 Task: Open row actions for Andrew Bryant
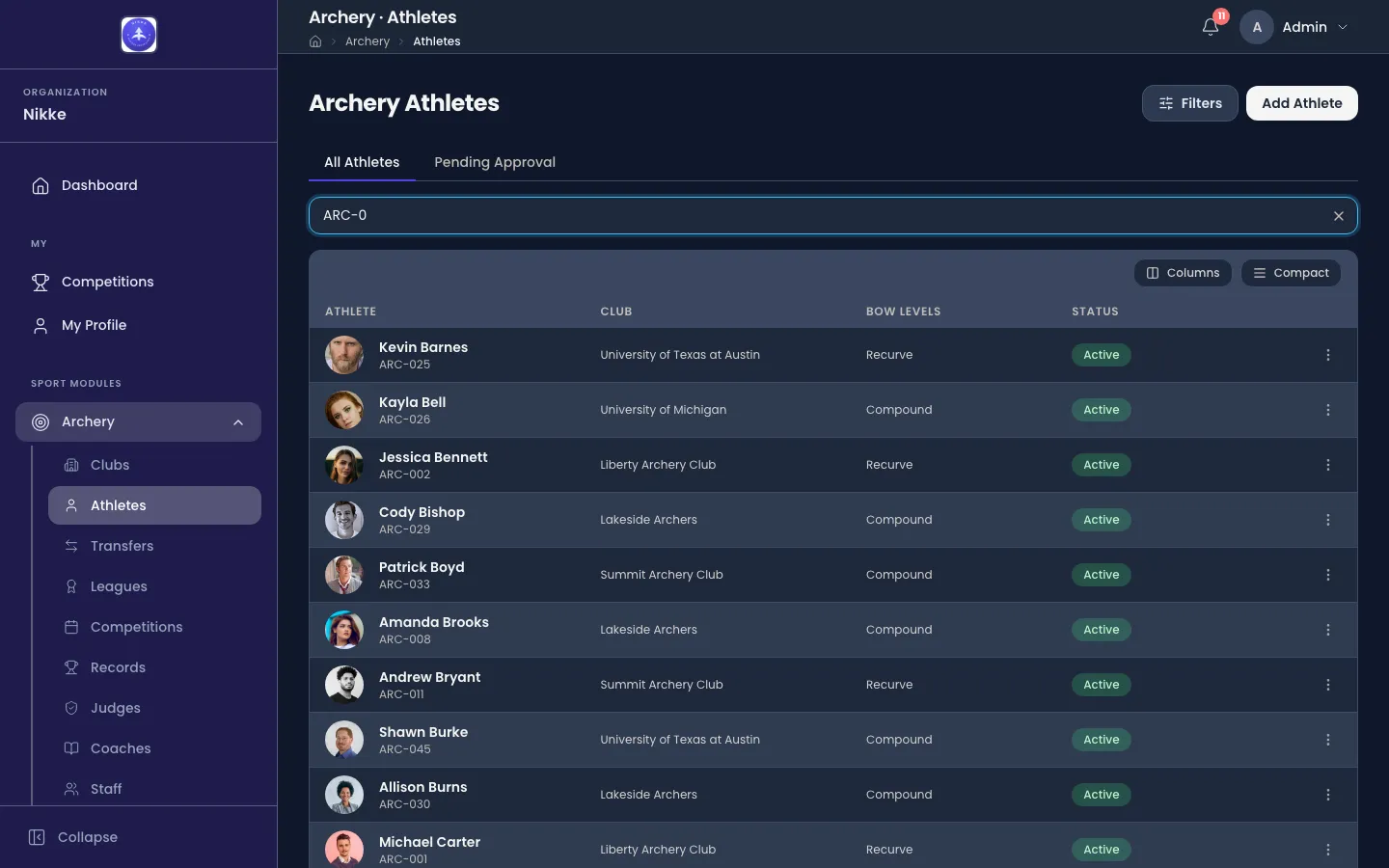[1328, 685]
